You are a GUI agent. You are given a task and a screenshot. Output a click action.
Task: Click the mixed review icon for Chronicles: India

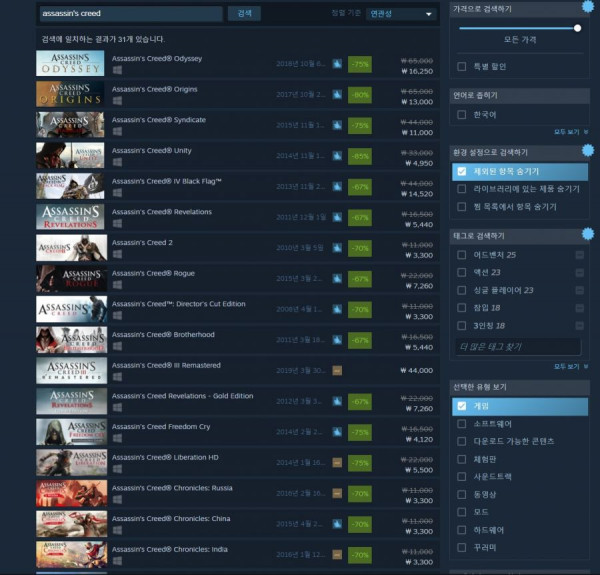(337, 555)
